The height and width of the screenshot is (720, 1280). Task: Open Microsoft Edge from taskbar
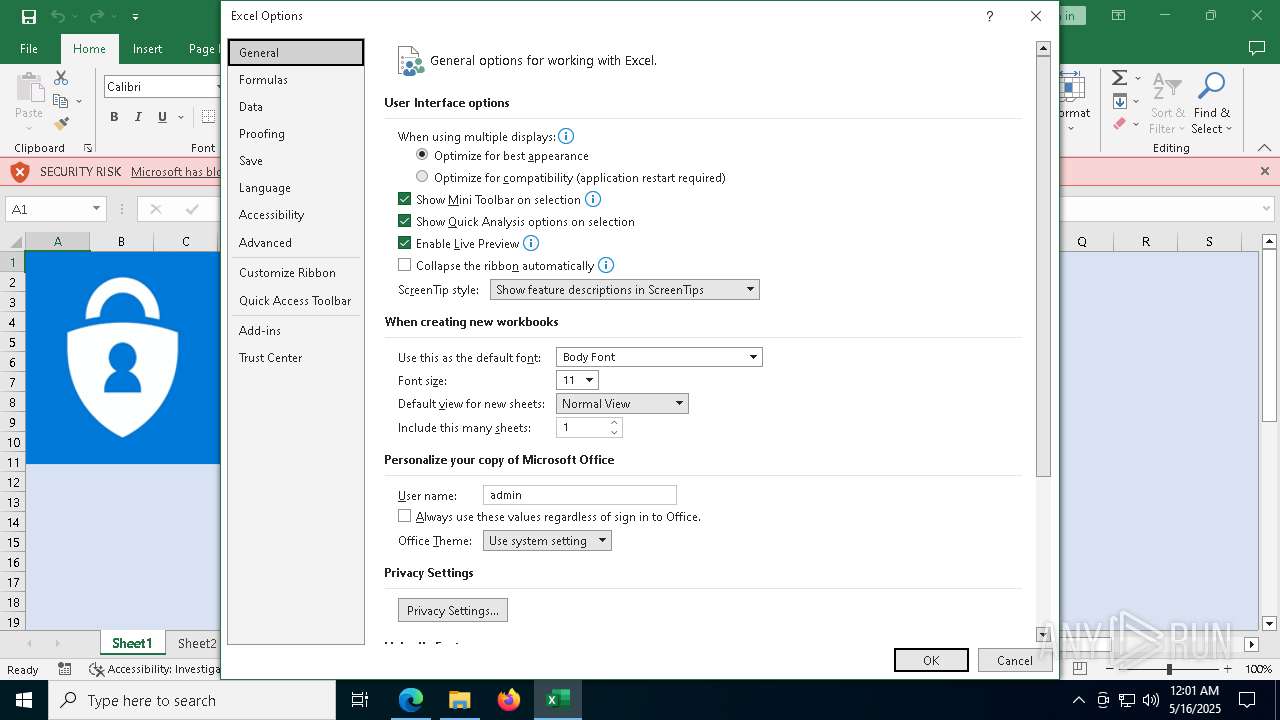click(411, 700)
